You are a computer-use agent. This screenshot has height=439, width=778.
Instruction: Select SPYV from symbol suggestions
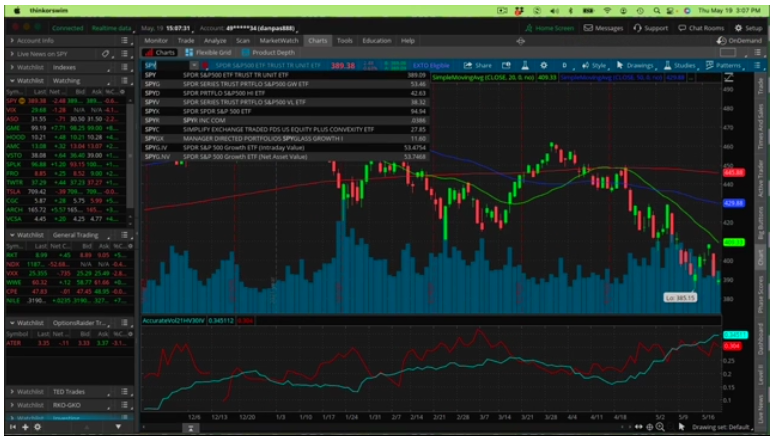click(x=285, y=102)
